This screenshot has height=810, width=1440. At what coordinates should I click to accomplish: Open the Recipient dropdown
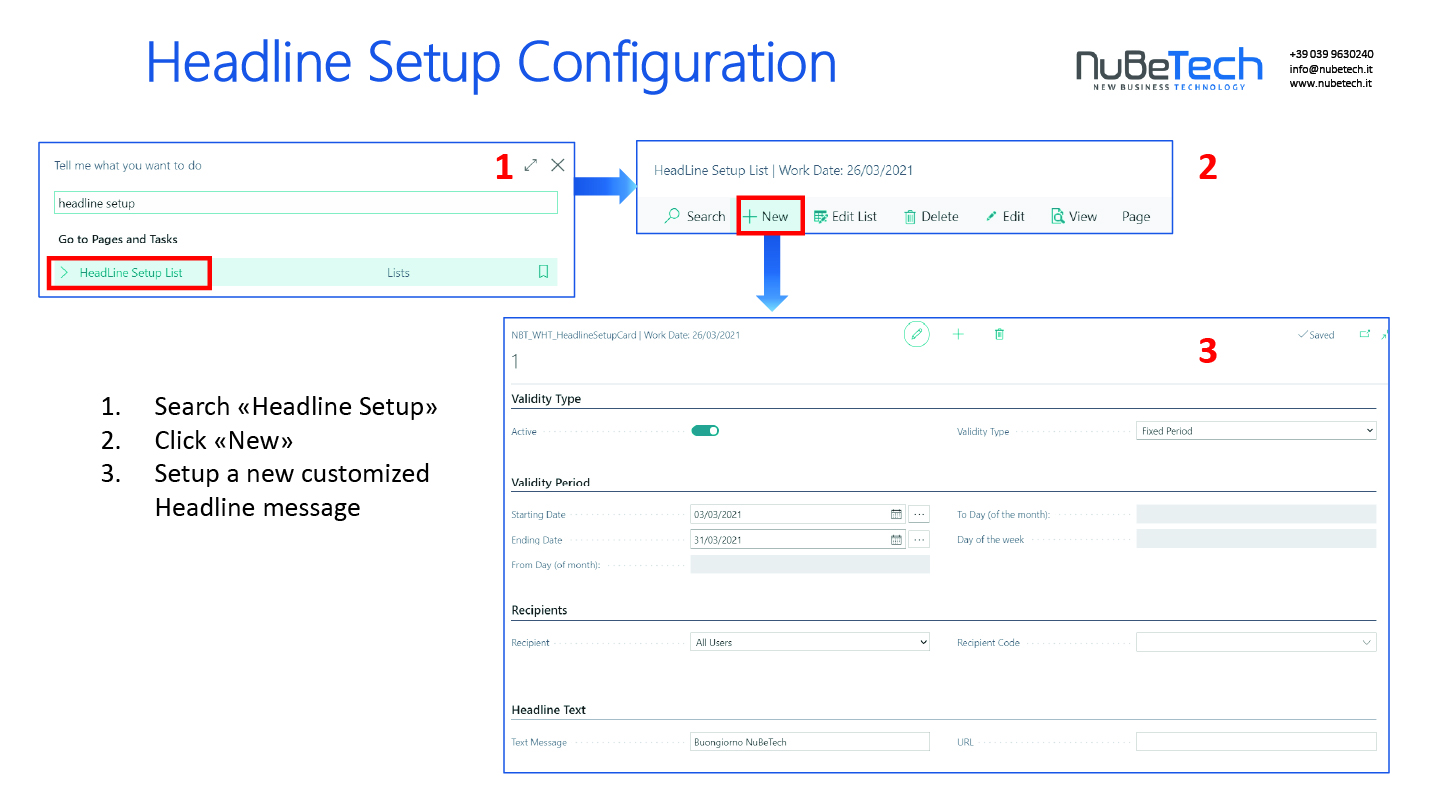coord(810,642)
